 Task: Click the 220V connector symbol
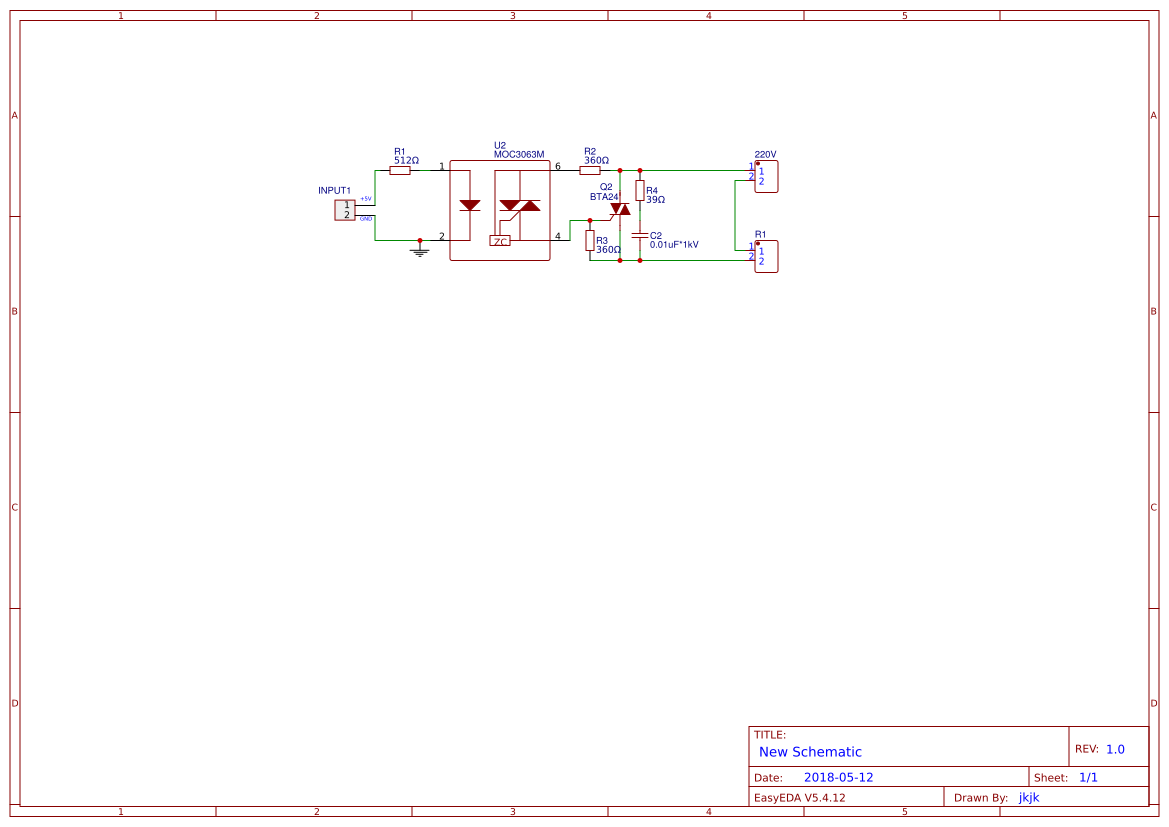pyautogui.click(x=764, y=176)
